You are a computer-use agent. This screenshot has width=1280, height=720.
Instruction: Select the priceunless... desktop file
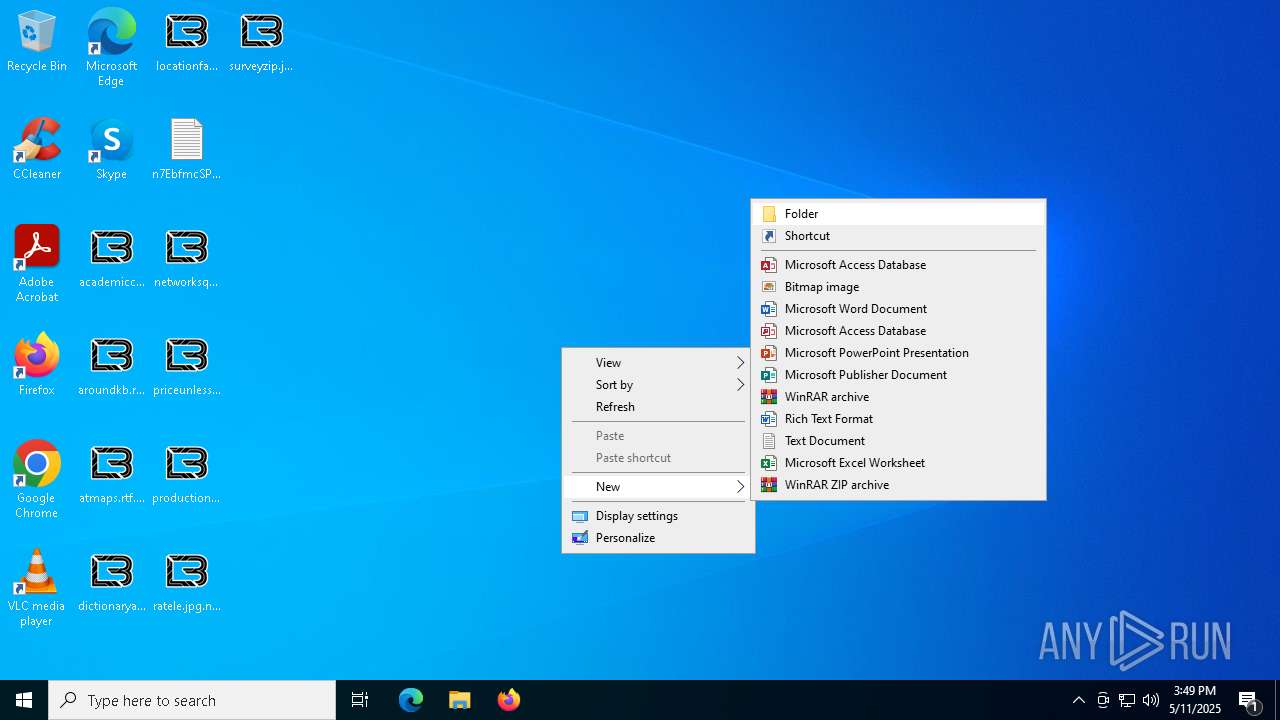186,366
